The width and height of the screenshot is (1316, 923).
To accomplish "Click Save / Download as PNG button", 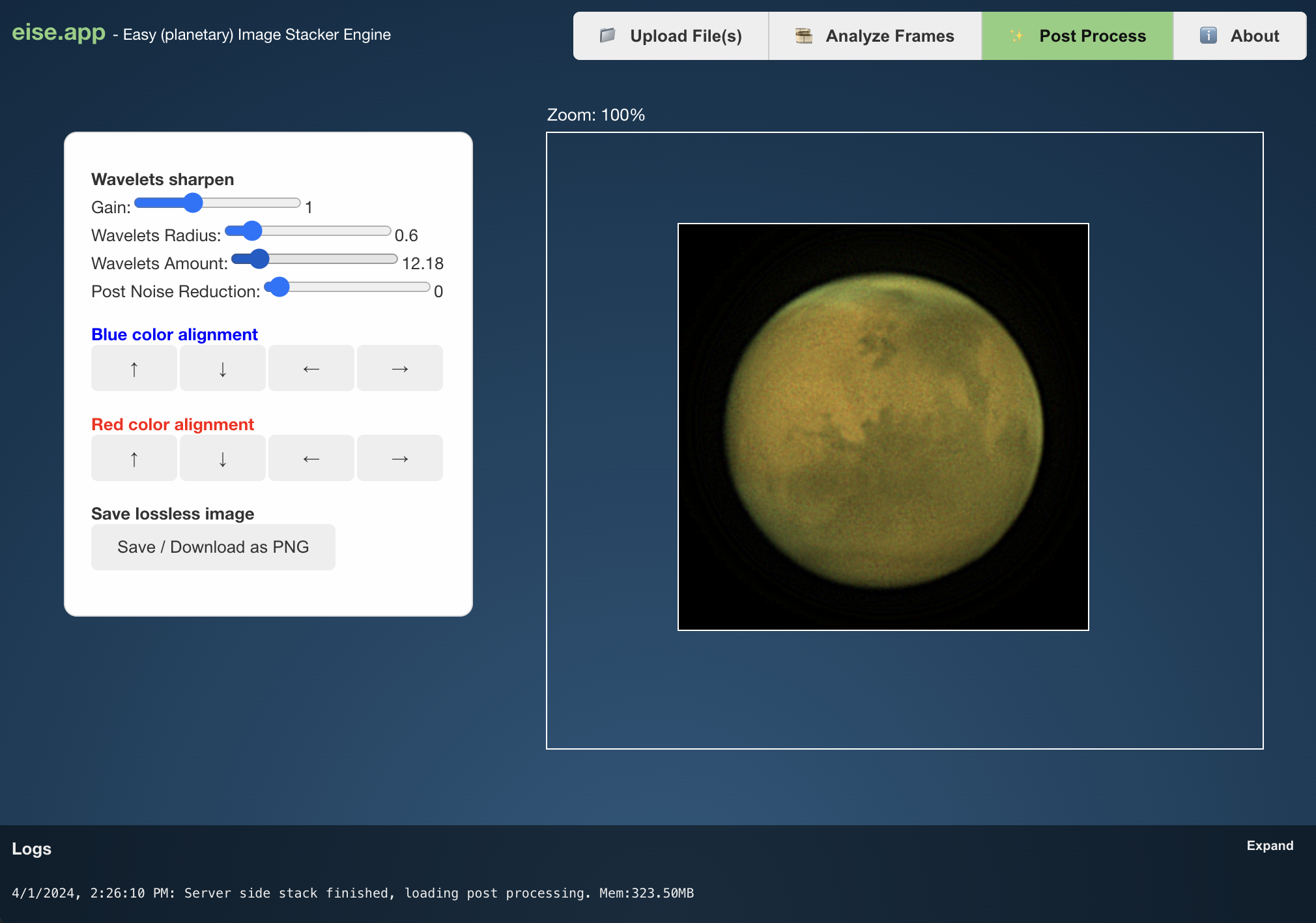I will point(213,548).
